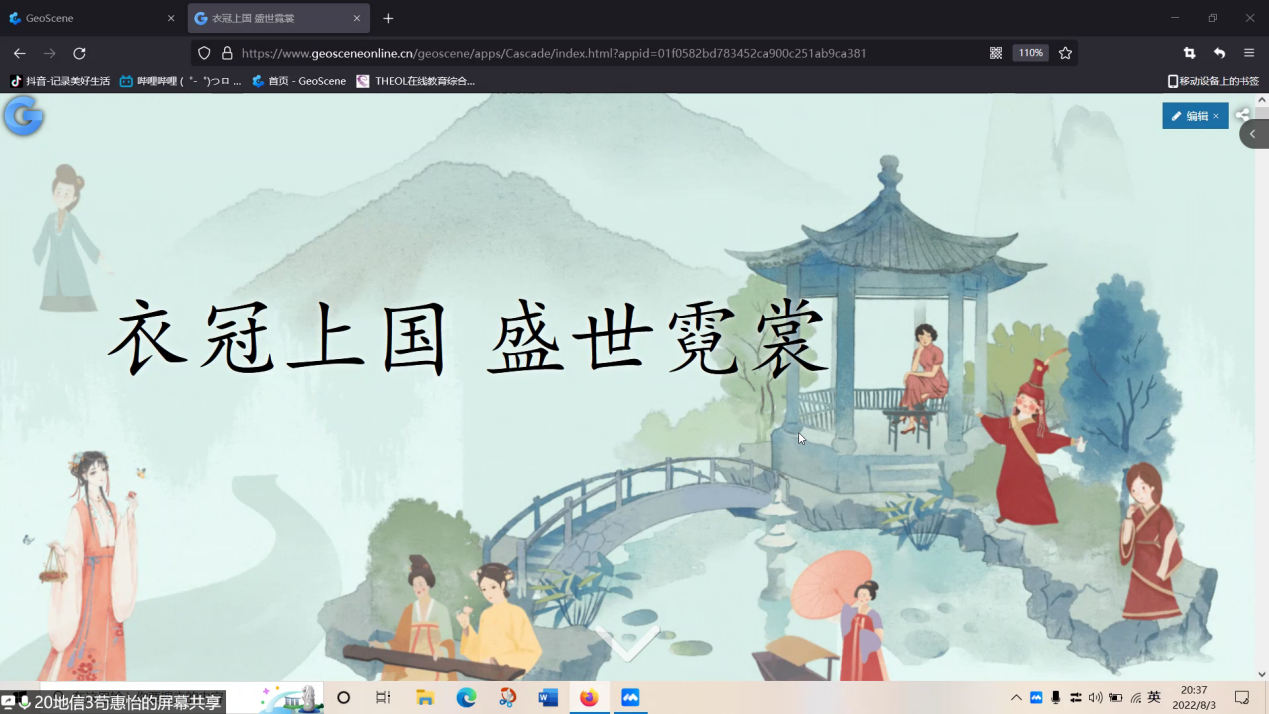Click the GeoScene logo in the story corner
The width and height of the screenshot is (1269, 714).
(24, 116)
